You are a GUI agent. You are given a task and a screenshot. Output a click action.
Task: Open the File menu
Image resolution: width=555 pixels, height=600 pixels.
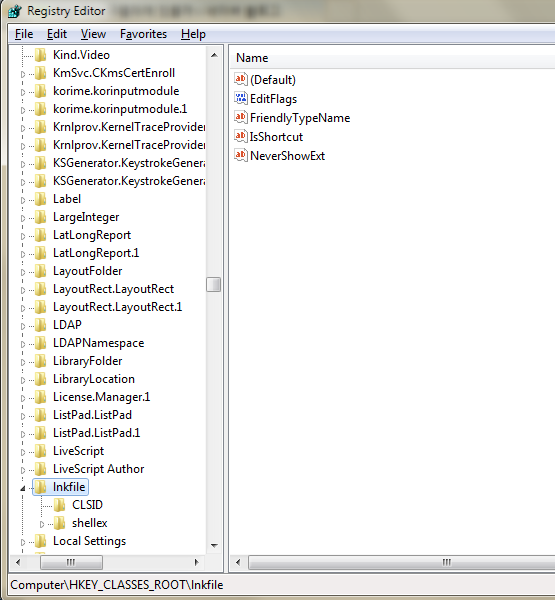pos(24,34)
